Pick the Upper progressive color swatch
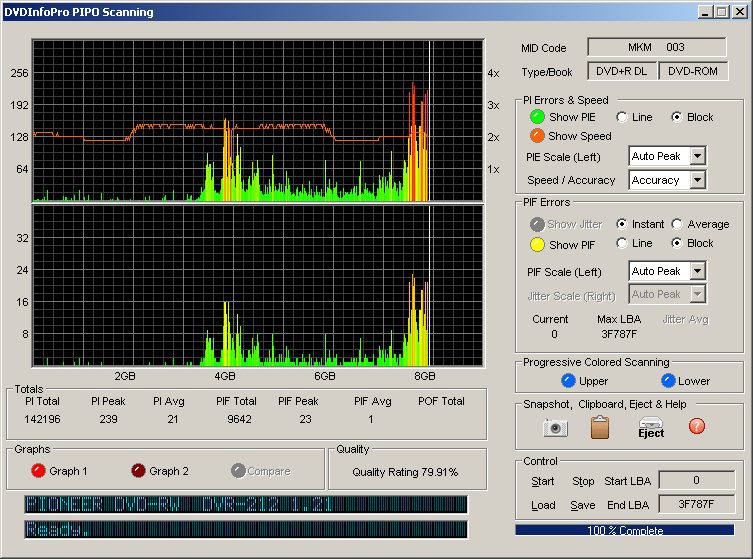Screen dimensions: 753x559 click(x=568, y=381)
